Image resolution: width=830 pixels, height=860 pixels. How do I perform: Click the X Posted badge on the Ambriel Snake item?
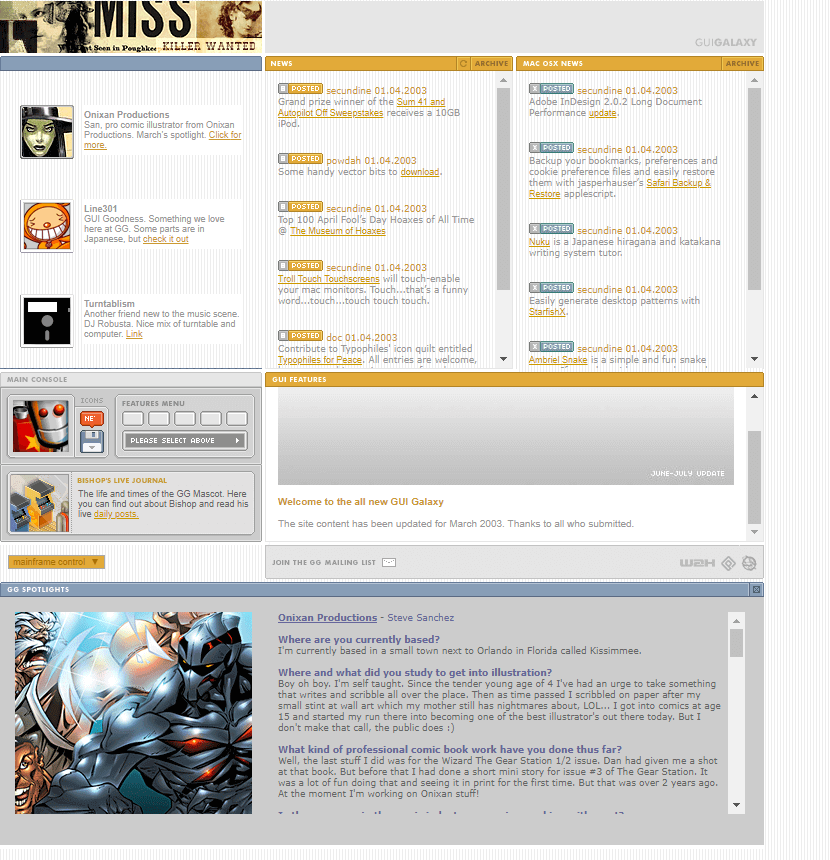coord(551,347)
